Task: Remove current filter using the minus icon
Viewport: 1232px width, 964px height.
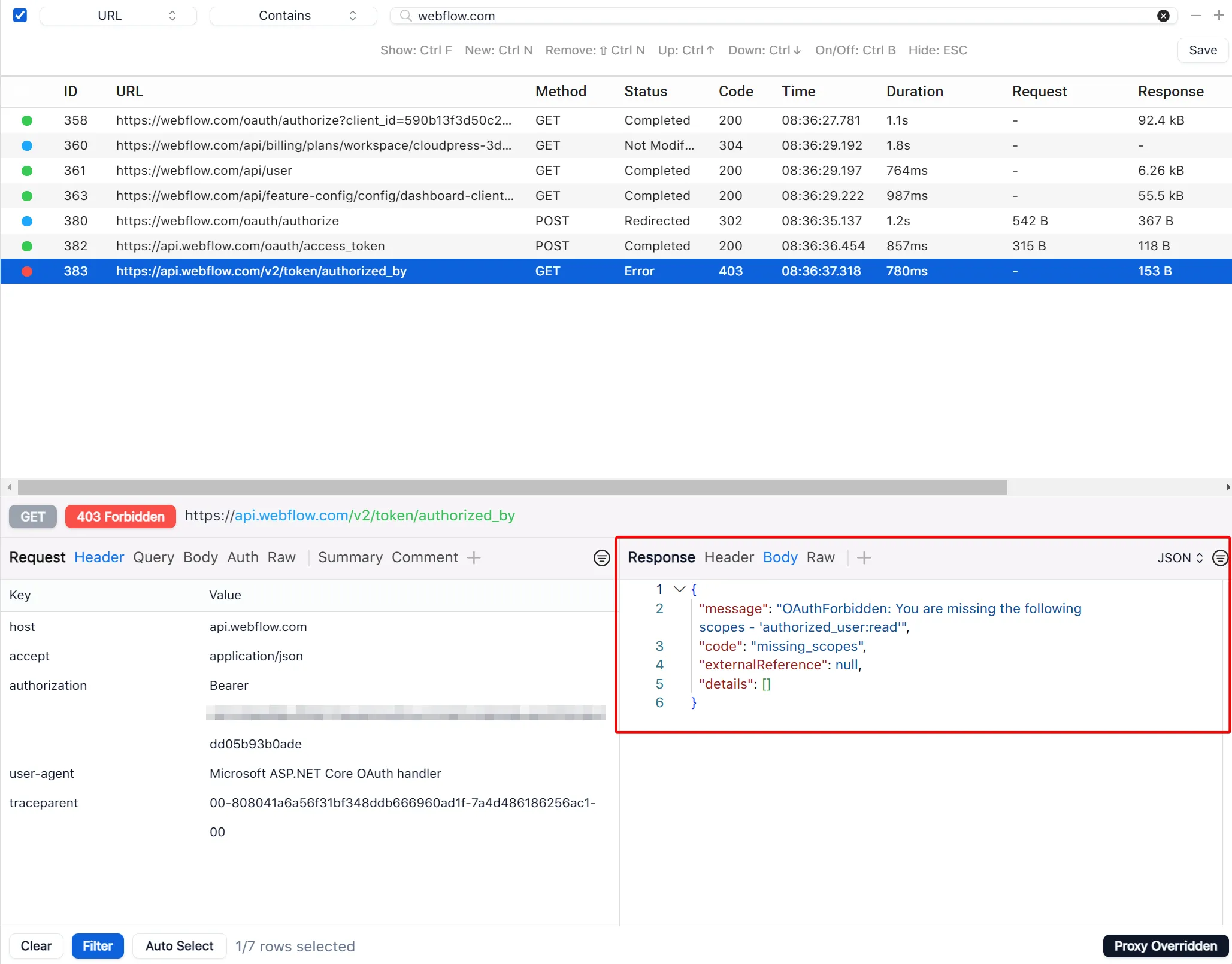Action: click(x=1195, y=16)
